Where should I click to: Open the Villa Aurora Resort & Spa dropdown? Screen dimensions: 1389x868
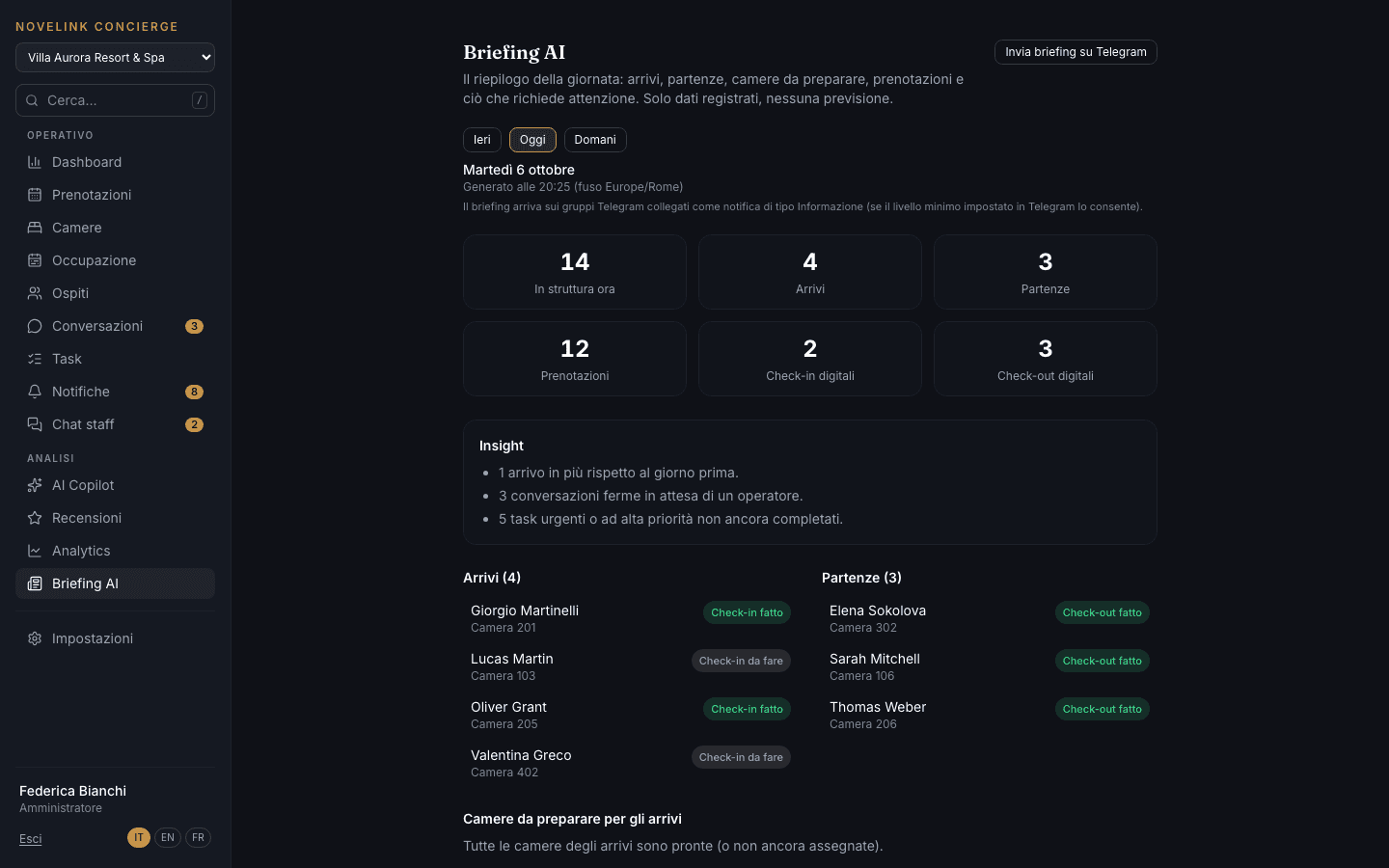(115, 58)
